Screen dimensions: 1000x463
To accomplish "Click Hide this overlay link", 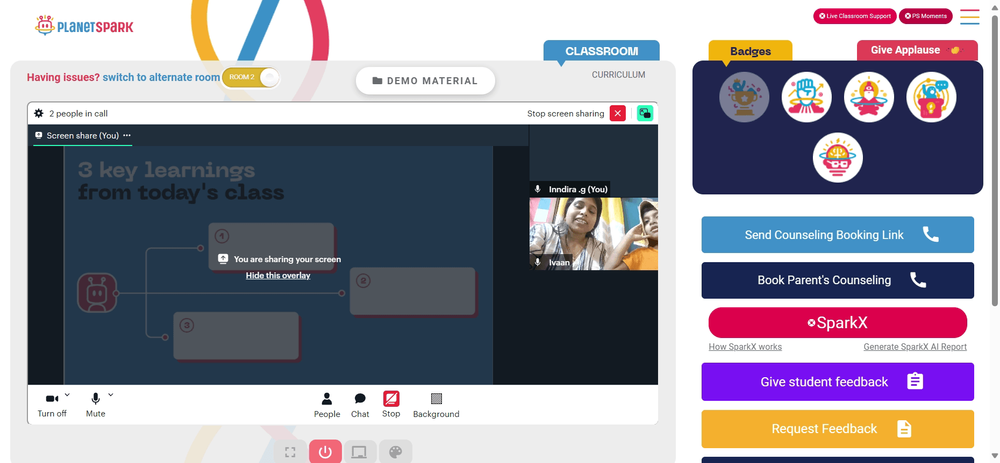I will click(x=278, y=276).
